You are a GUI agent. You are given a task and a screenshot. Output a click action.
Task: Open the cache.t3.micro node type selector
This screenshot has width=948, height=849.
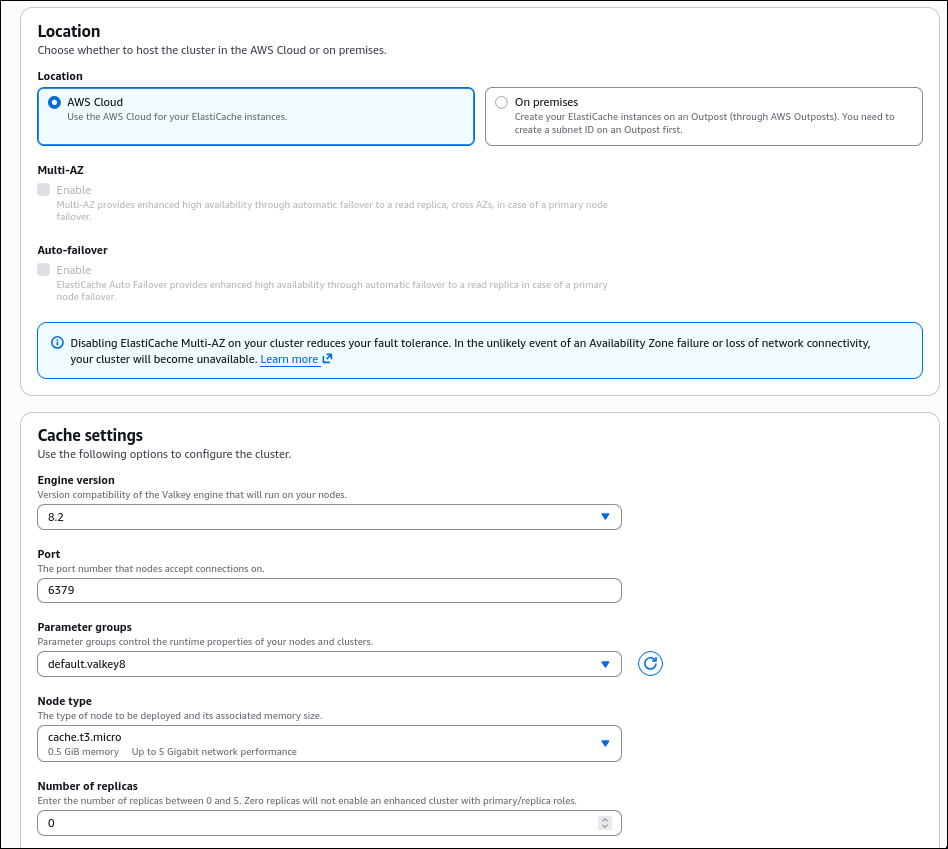pyautogui.click(x=329, y=743)
